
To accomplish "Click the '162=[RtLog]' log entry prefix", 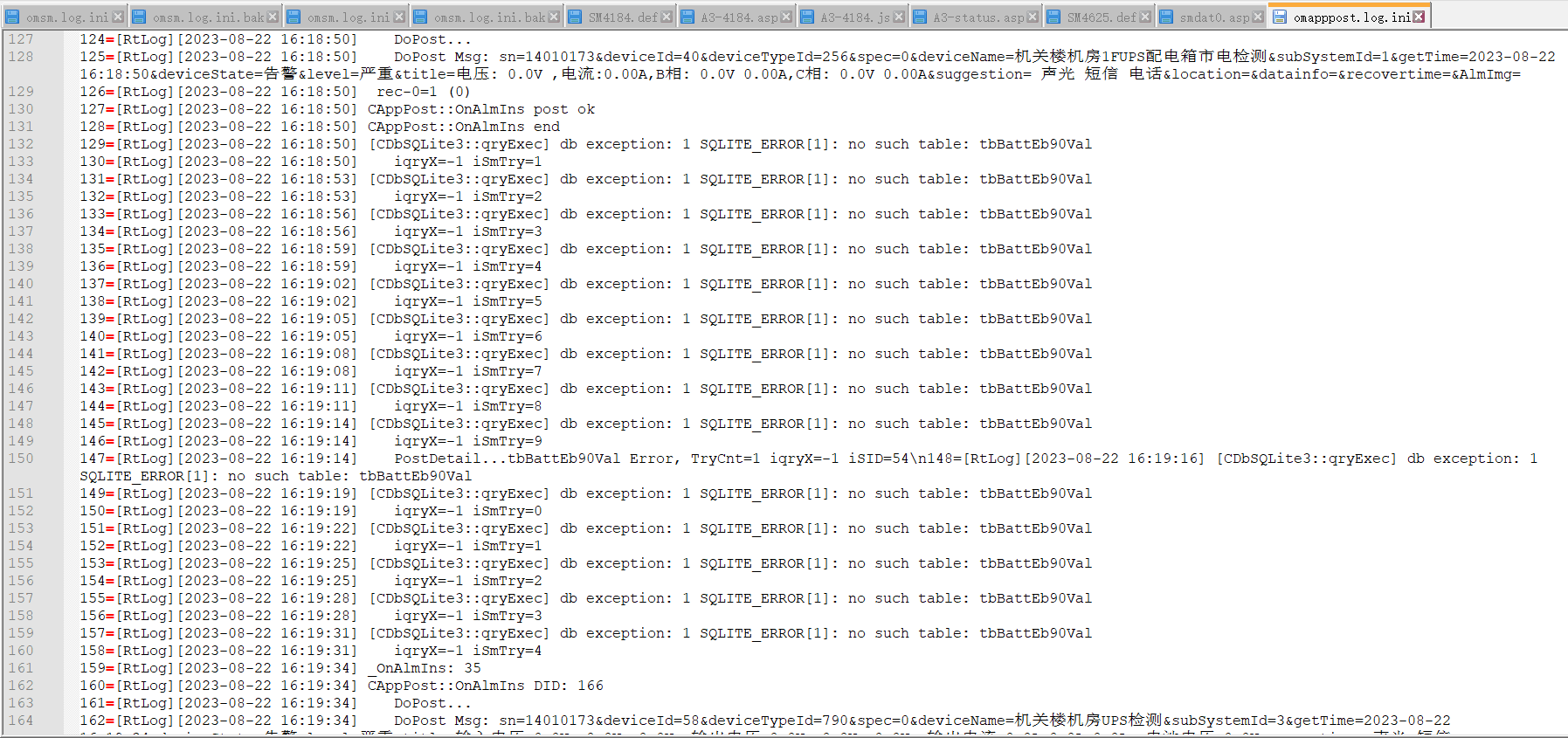I will pyautogui.click(x=127, y=721).
